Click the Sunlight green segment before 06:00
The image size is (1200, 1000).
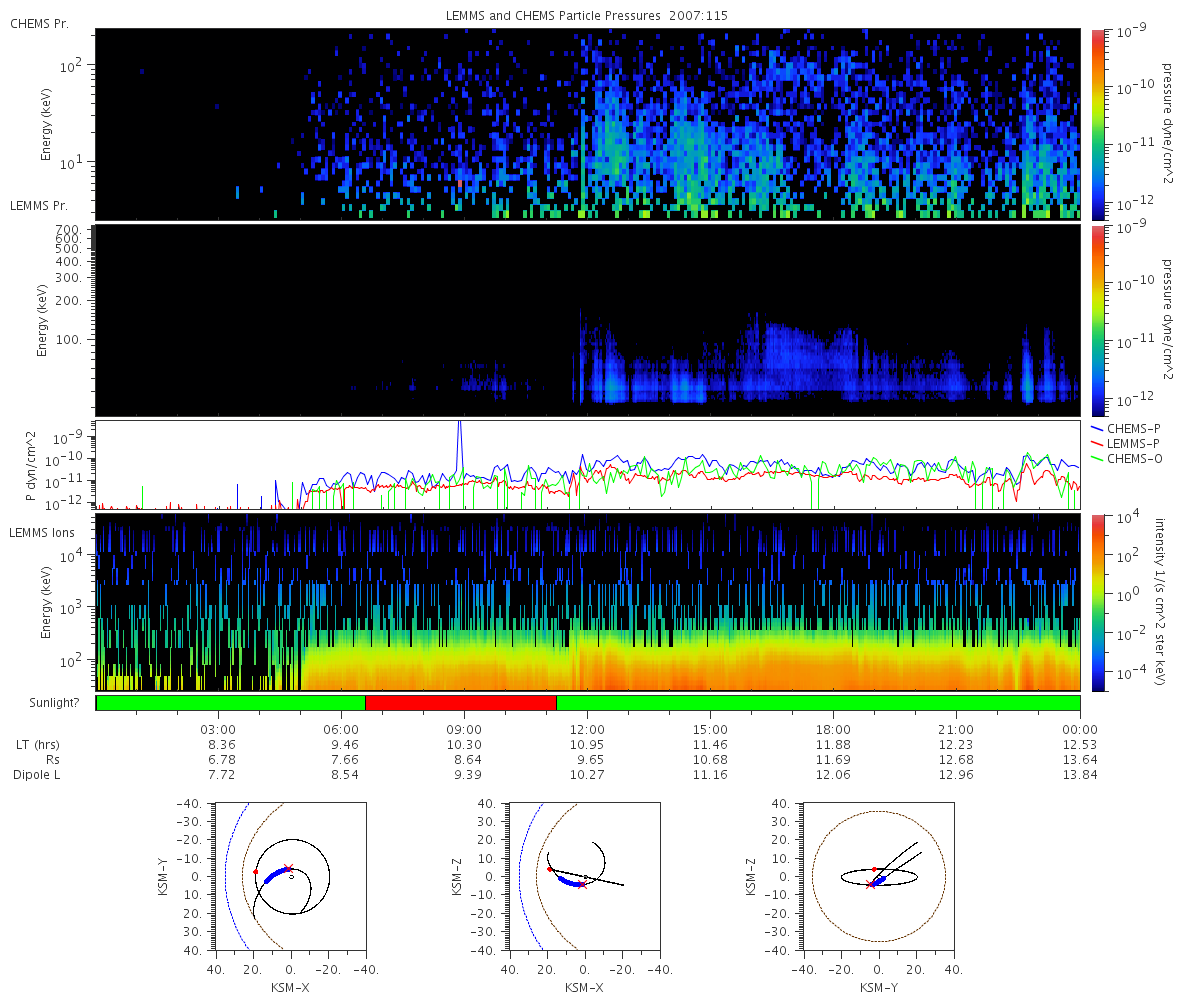231,703
